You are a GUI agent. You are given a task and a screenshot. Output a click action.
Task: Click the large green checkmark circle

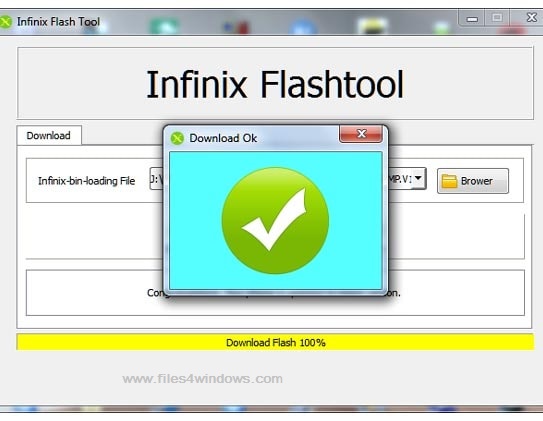pos(275,221)
